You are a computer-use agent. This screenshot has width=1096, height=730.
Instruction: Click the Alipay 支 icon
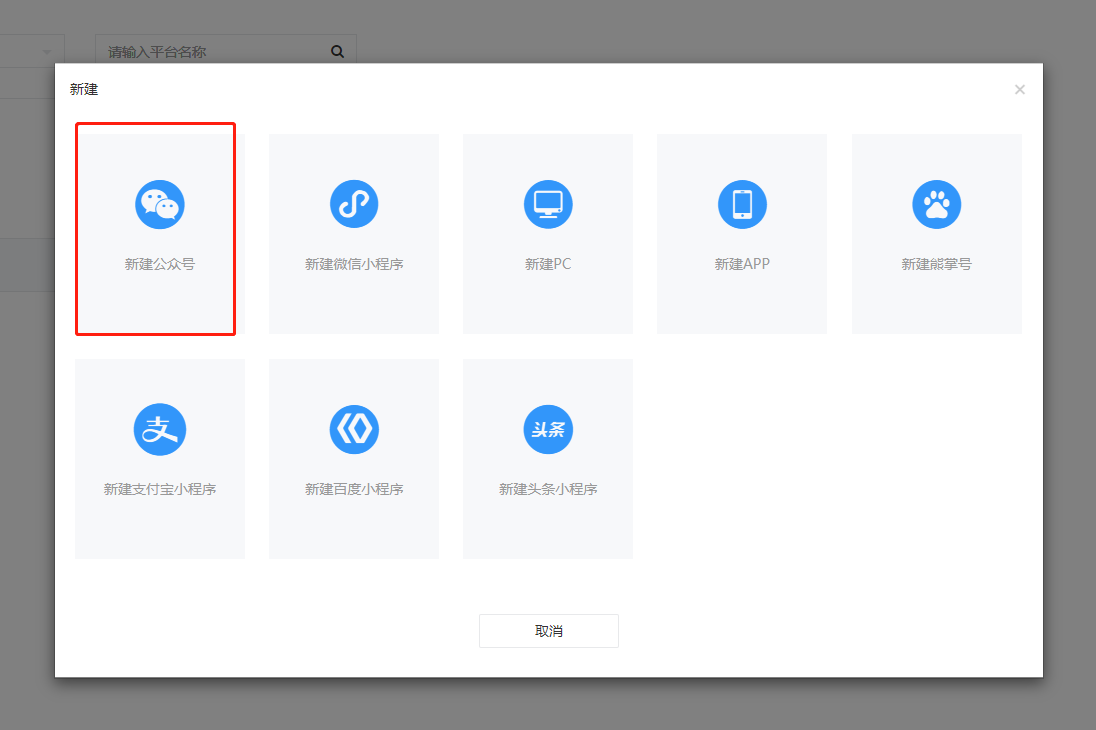(x=160, y=429)
